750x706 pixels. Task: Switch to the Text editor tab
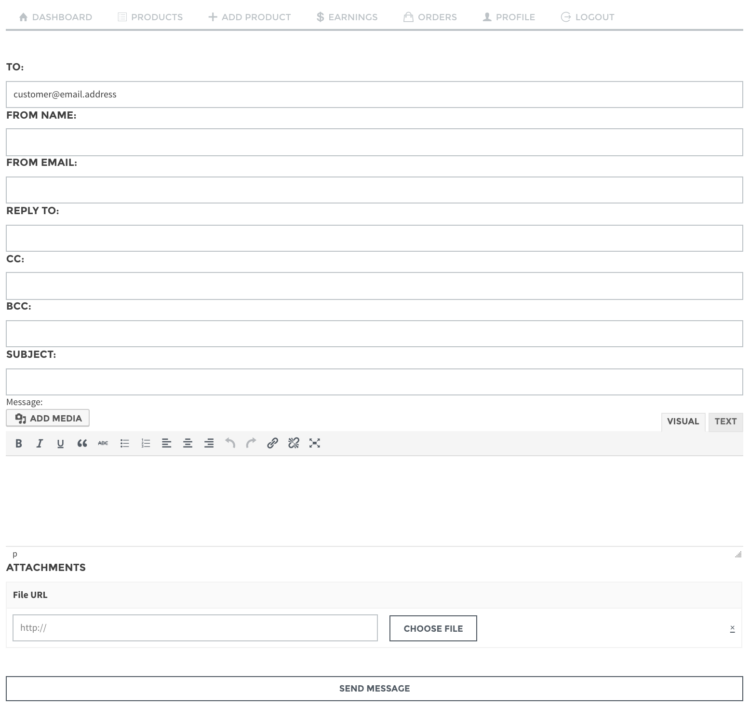point(726,422)
